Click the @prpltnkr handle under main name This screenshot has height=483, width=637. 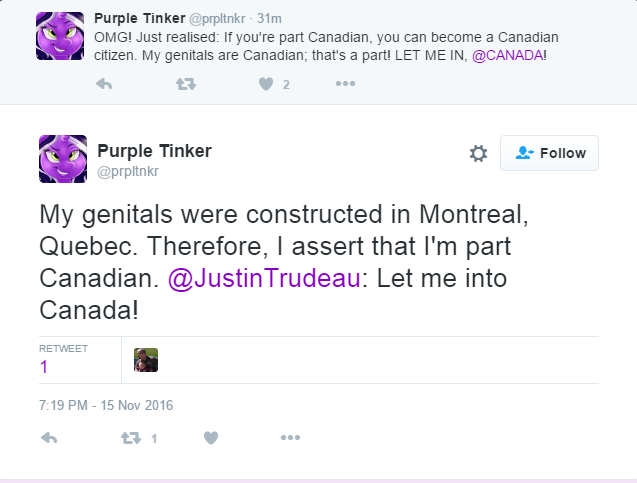click(x=129, y=171)
